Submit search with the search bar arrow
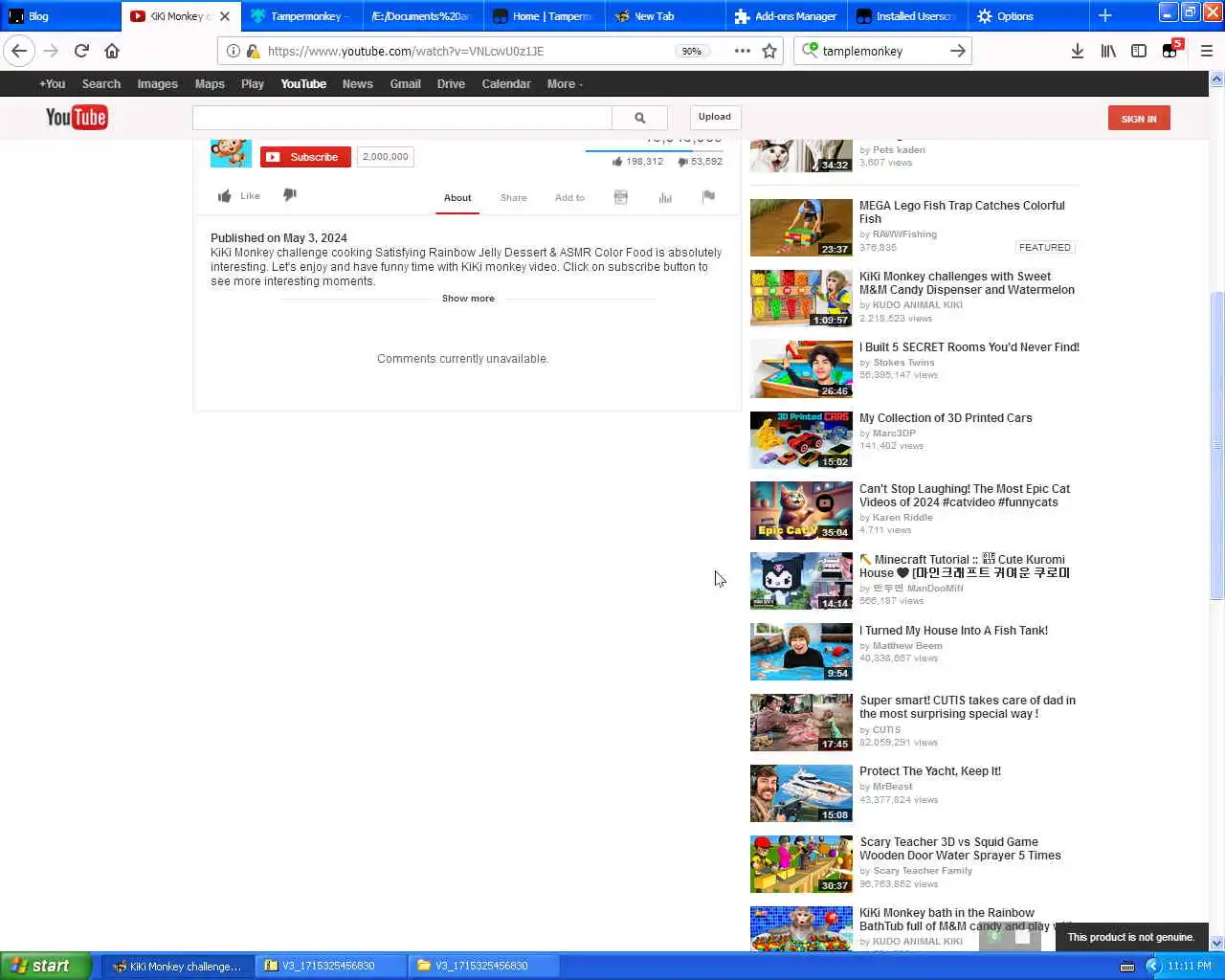 (957, 51)
